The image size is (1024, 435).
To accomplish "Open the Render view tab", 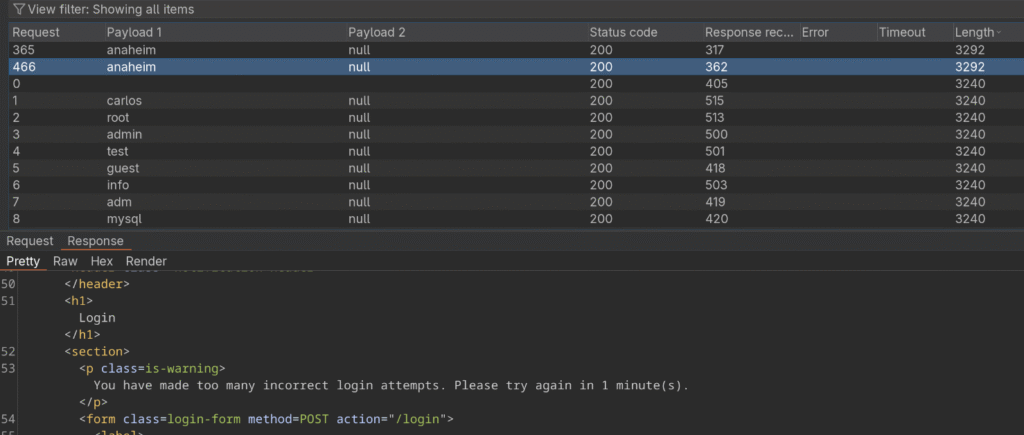I will pyautogui.click(x=146, y=261).
